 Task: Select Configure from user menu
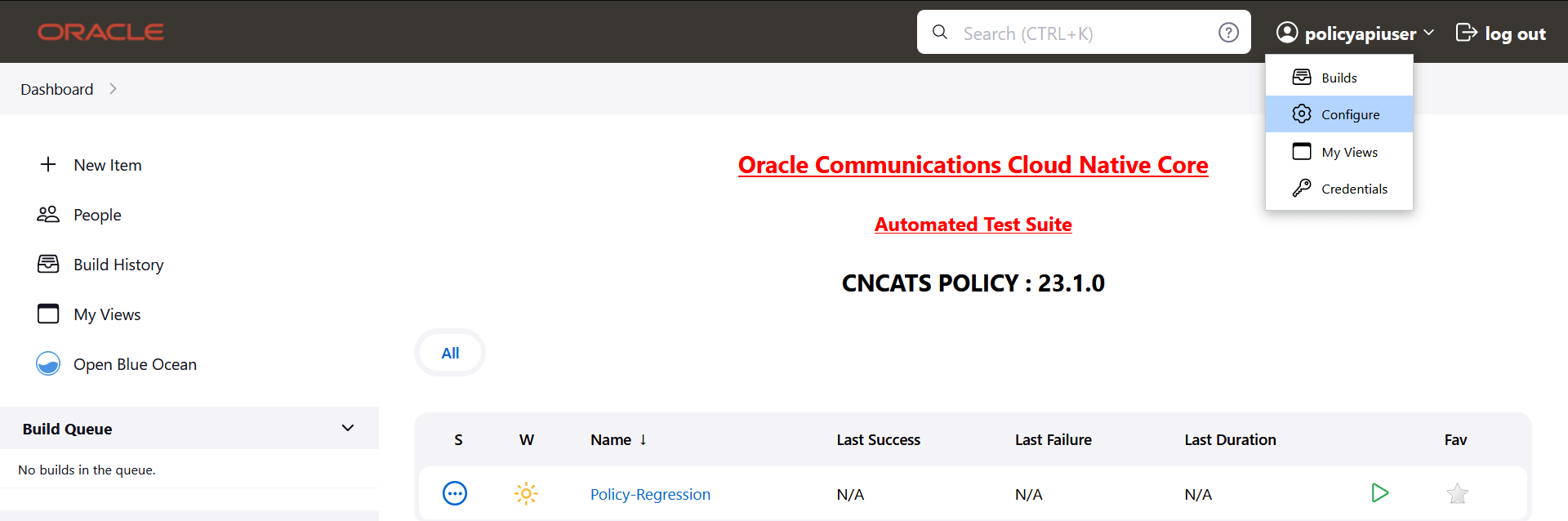click(x=1339, y=114)
